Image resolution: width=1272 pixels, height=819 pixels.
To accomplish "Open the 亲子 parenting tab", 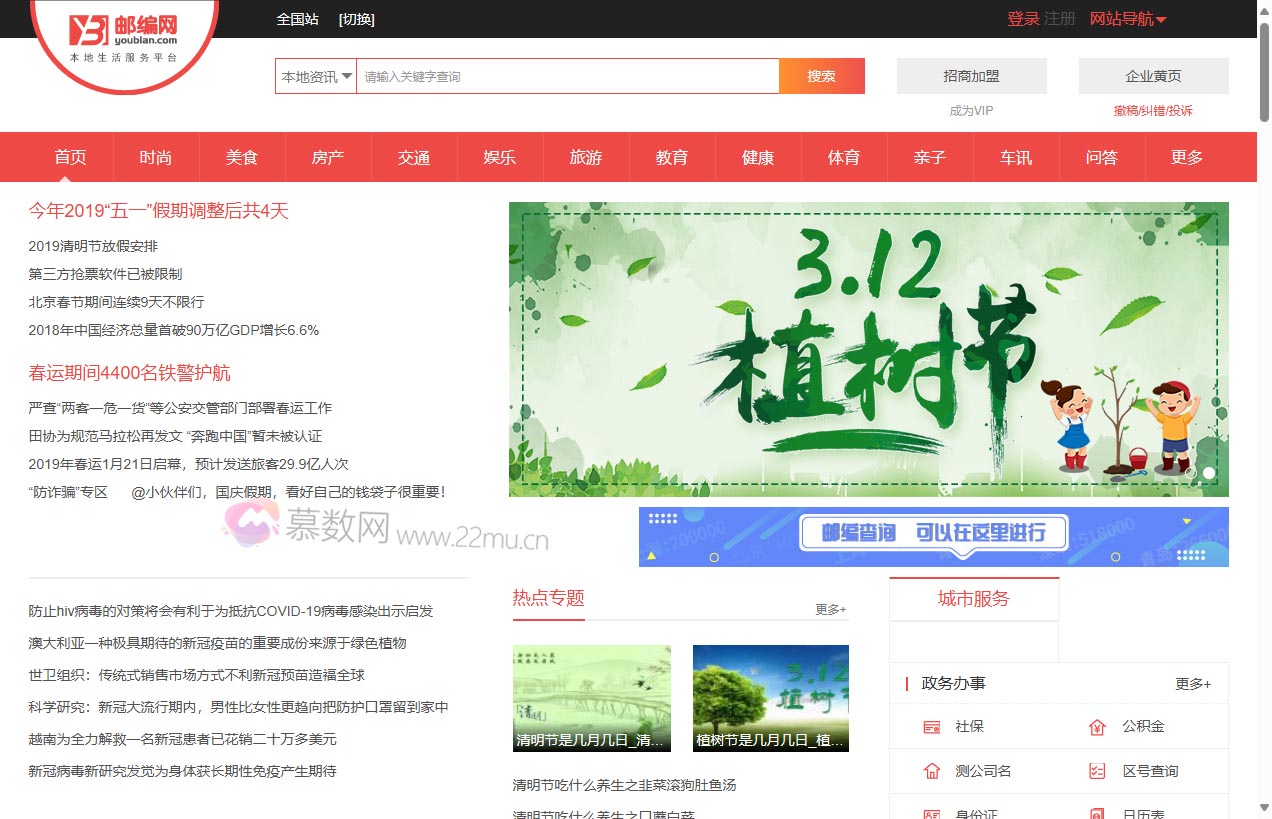I will (929, 156).
